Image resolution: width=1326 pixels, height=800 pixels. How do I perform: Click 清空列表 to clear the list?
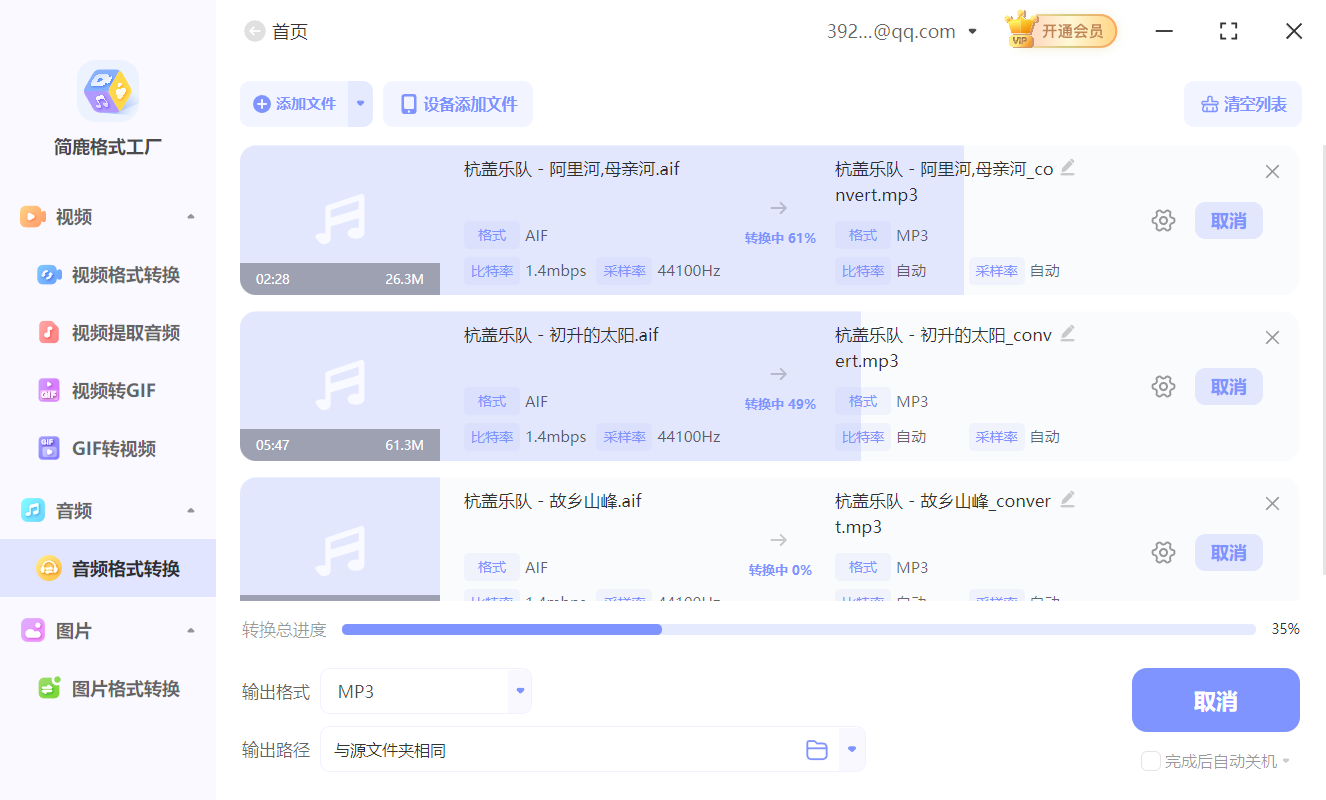(1242, 104)
